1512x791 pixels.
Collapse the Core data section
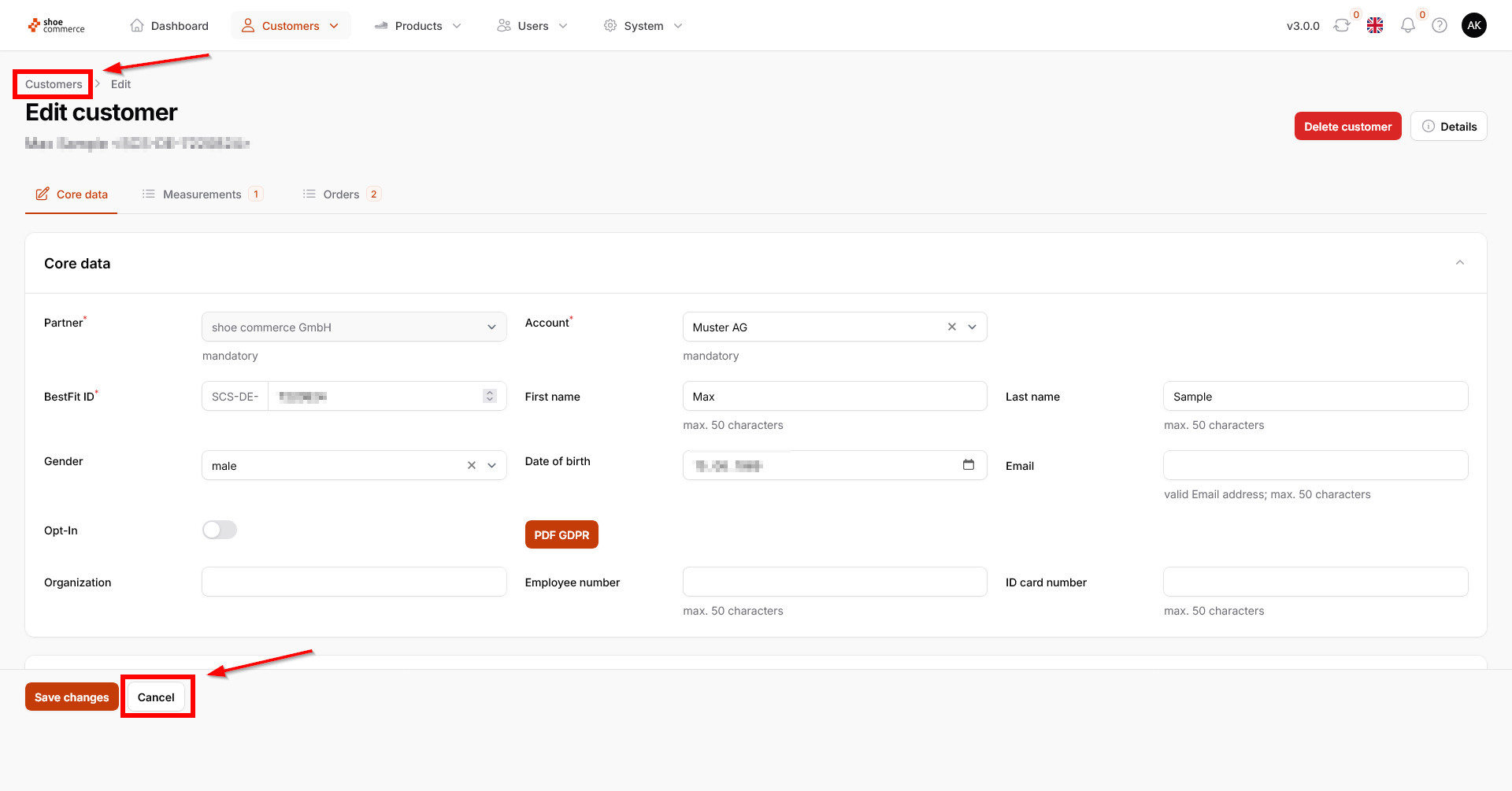(x=1460, y=263)
